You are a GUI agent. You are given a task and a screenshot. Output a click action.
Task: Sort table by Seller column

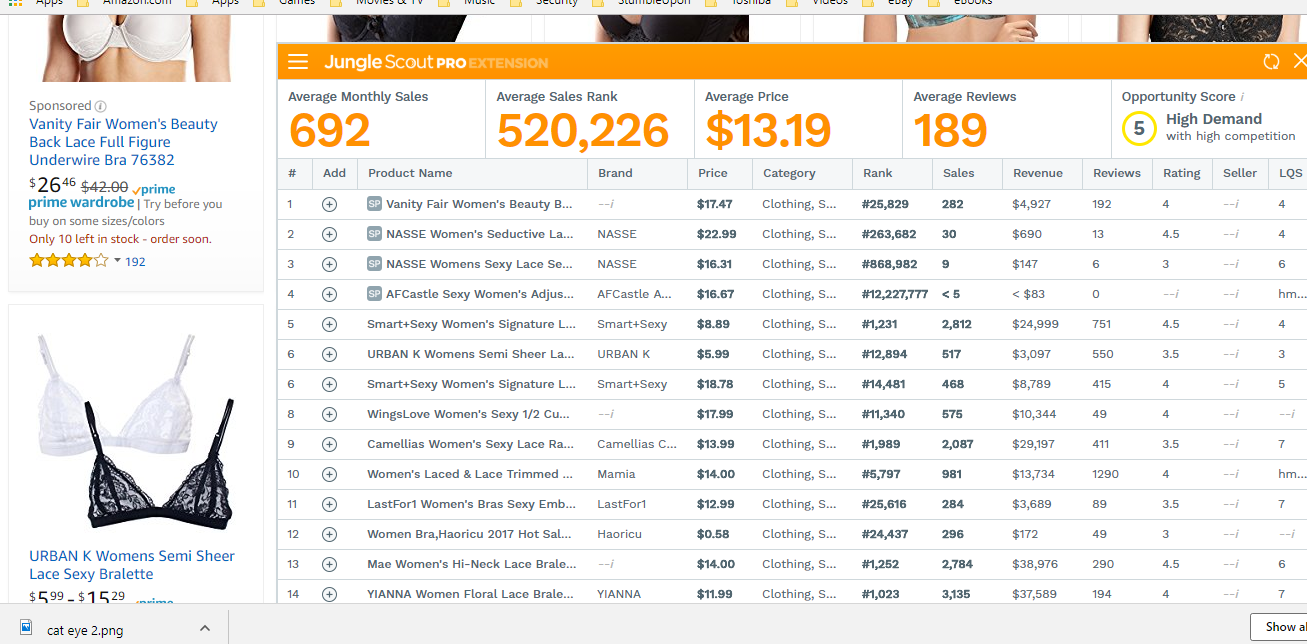click(1240, 173)
